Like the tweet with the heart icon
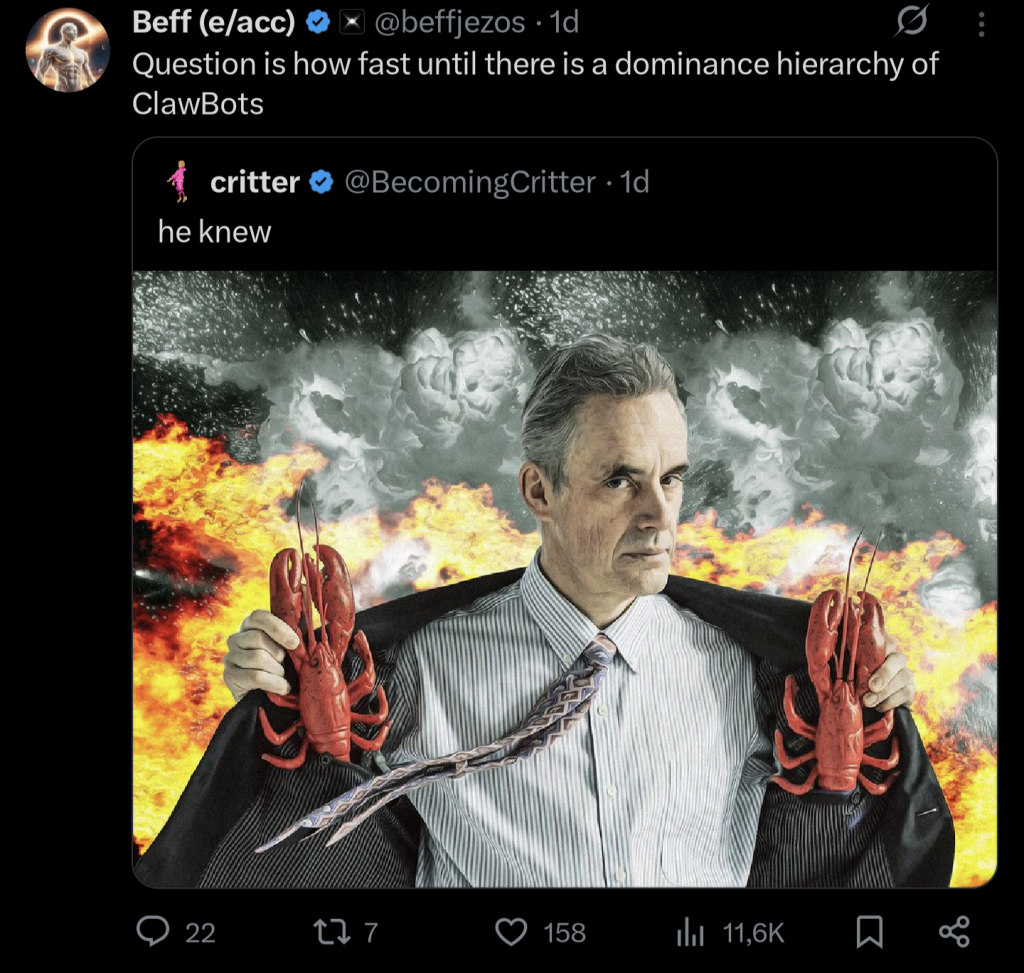 pyautogui.click(x=511, y=932)
